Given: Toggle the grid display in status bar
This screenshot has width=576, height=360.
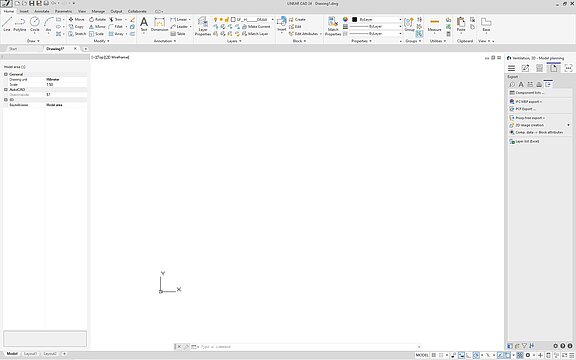Looking at the screenshot, I should (434, 355).
